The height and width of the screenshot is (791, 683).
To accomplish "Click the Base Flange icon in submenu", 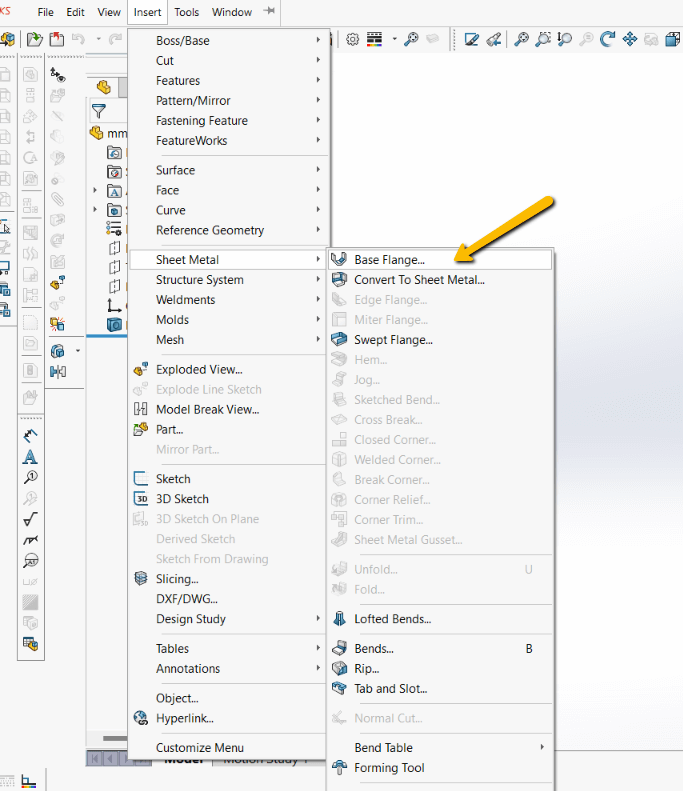I will click(x=339, y=259).
